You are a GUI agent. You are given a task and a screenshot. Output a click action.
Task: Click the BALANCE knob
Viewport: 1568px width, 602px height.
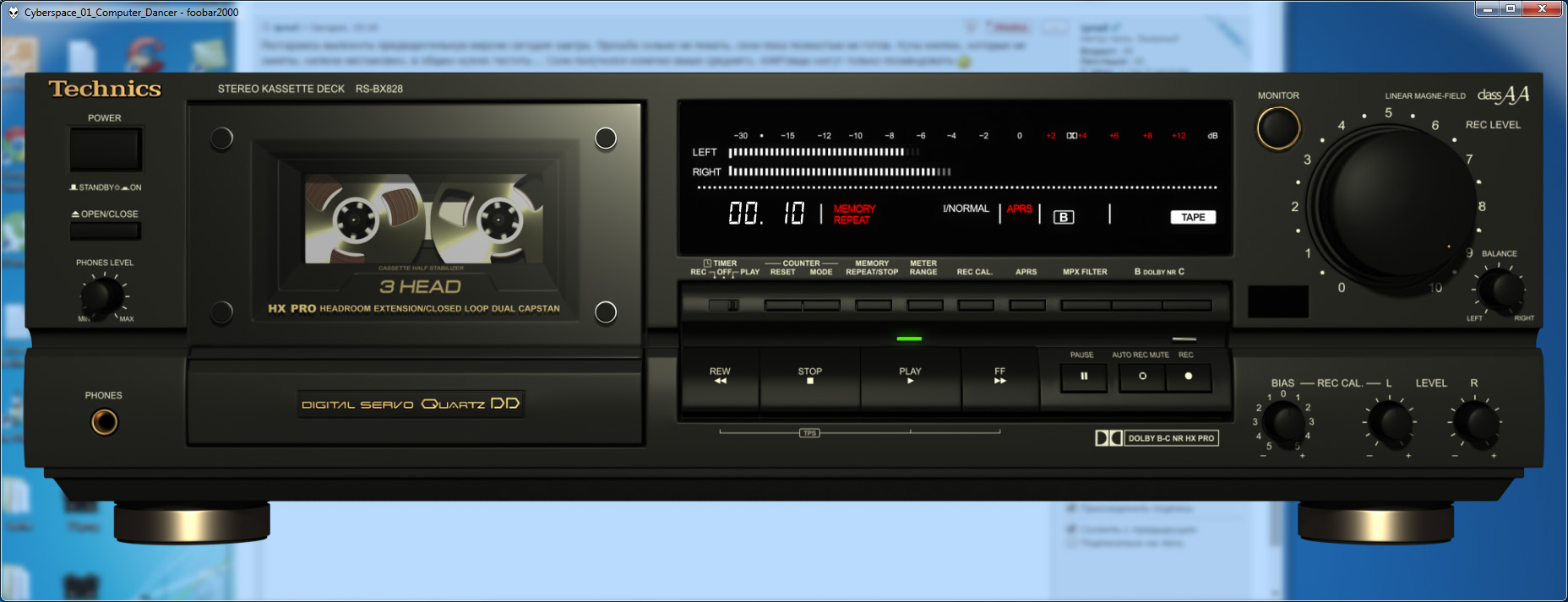pyautogui.click(x=1502, y=290)
